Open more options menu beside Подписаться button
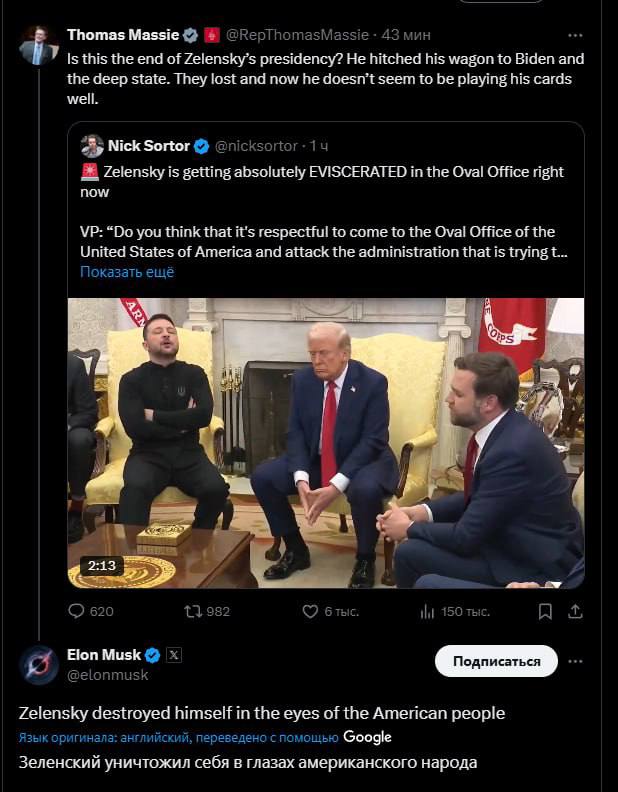This screenshot has height=792, width=618. [575, 661]
